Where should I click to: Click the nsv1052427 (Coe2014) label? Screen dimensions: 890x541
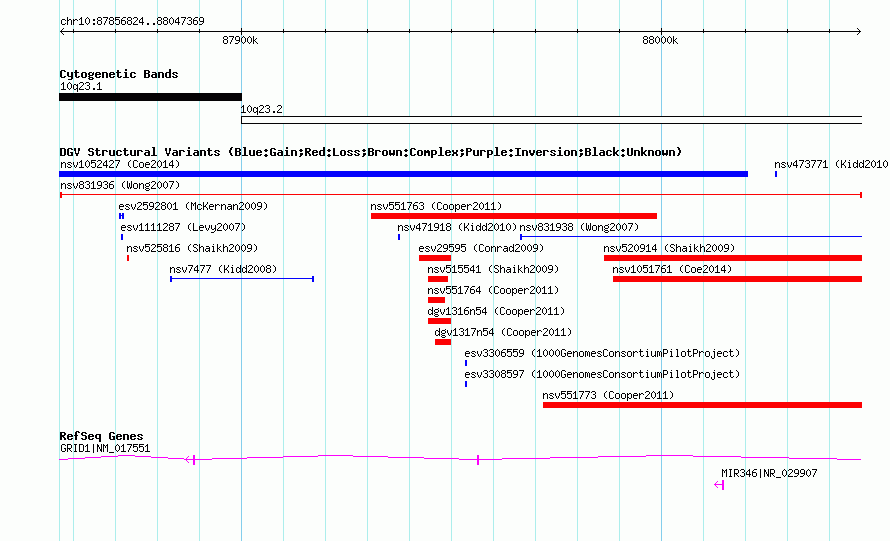point(120,164)
